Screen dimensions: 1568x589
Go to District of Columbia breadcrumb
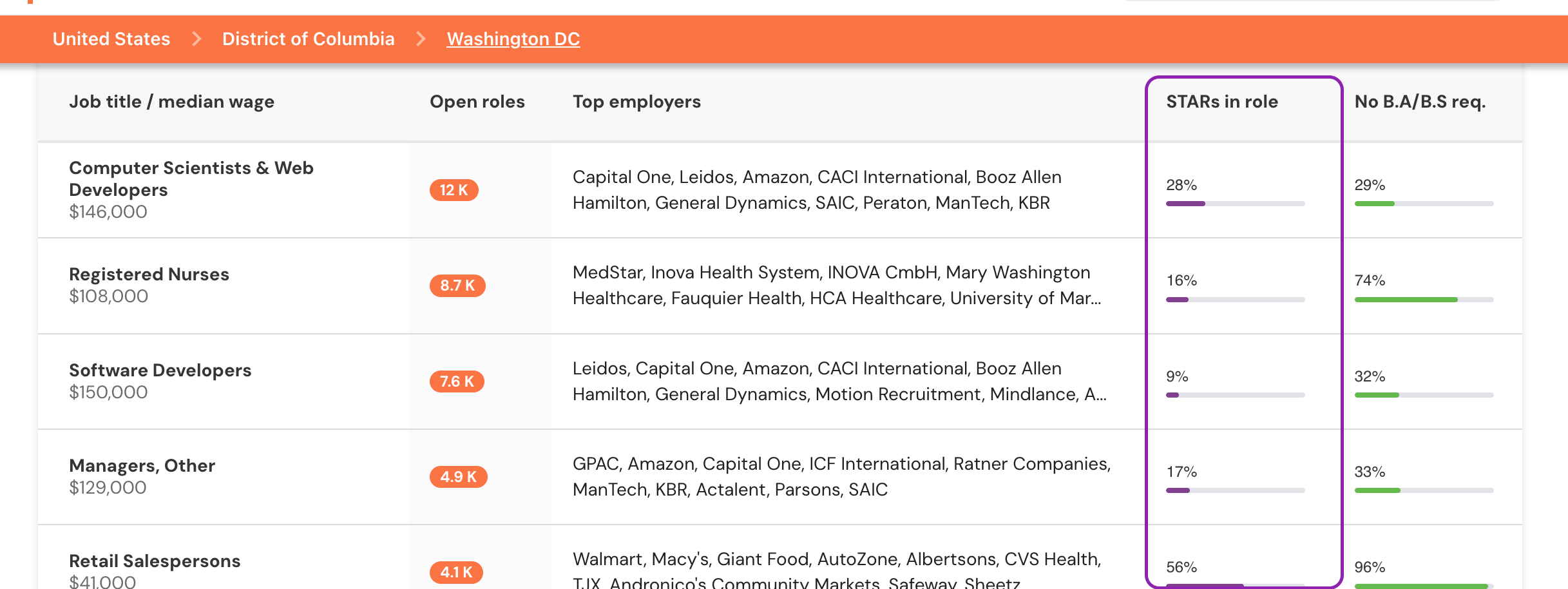[x=308, y=39]
